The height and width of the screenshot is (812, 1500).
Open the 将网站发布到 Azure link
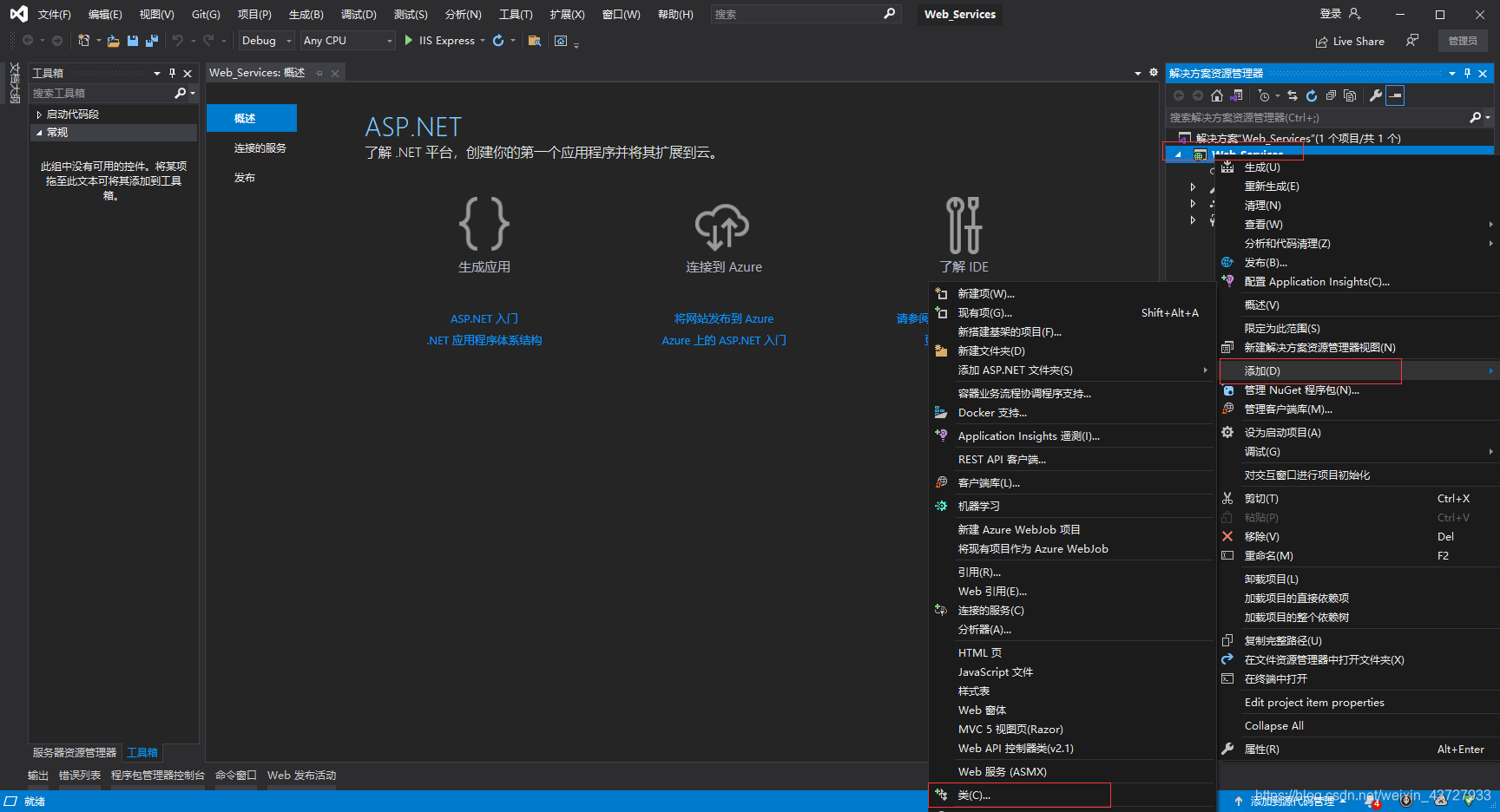pos(724,318)
